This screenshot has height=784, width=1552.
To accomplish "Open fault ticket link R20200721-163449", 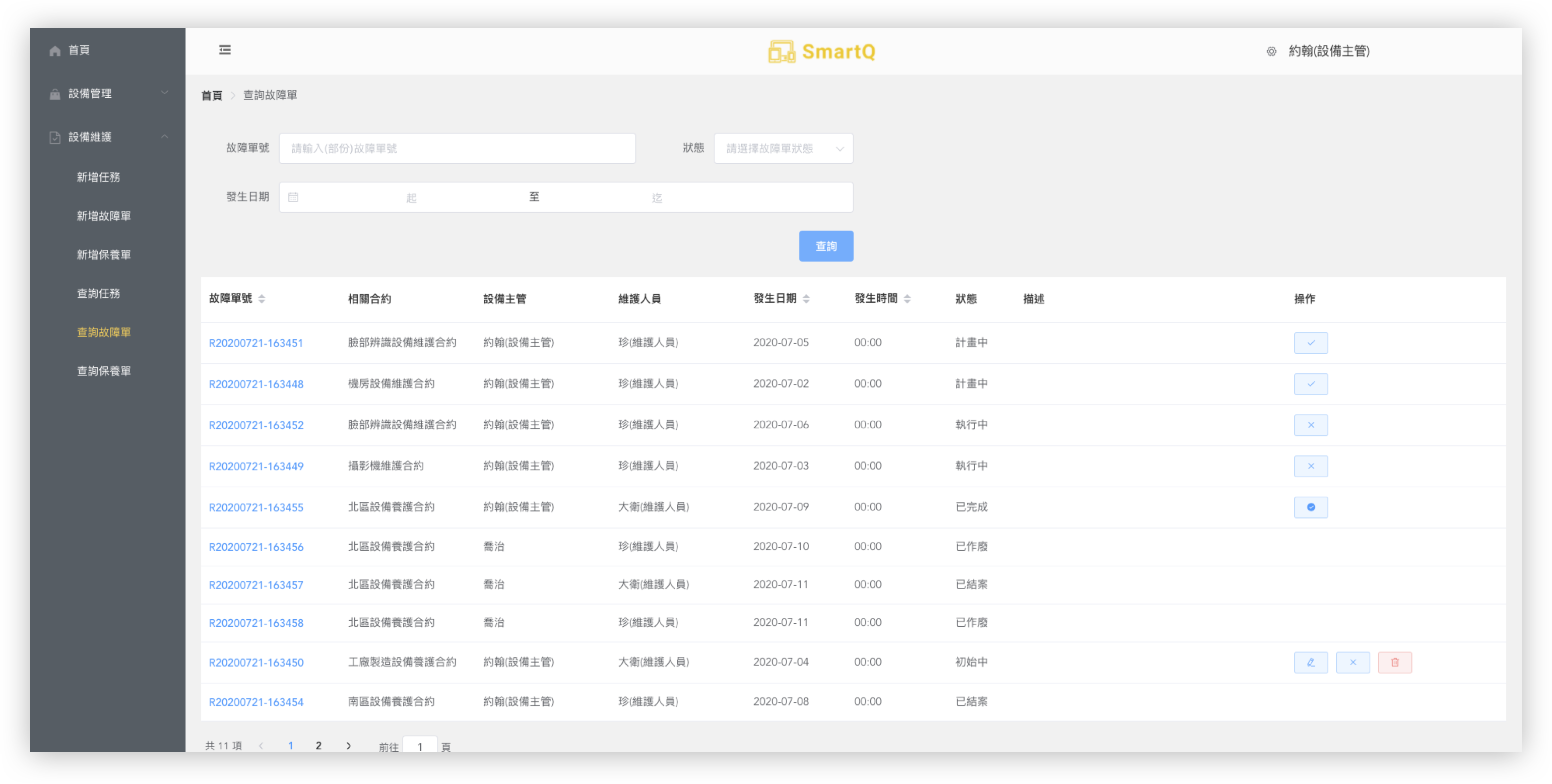I will pyautogui.click(x=256, y=467).
